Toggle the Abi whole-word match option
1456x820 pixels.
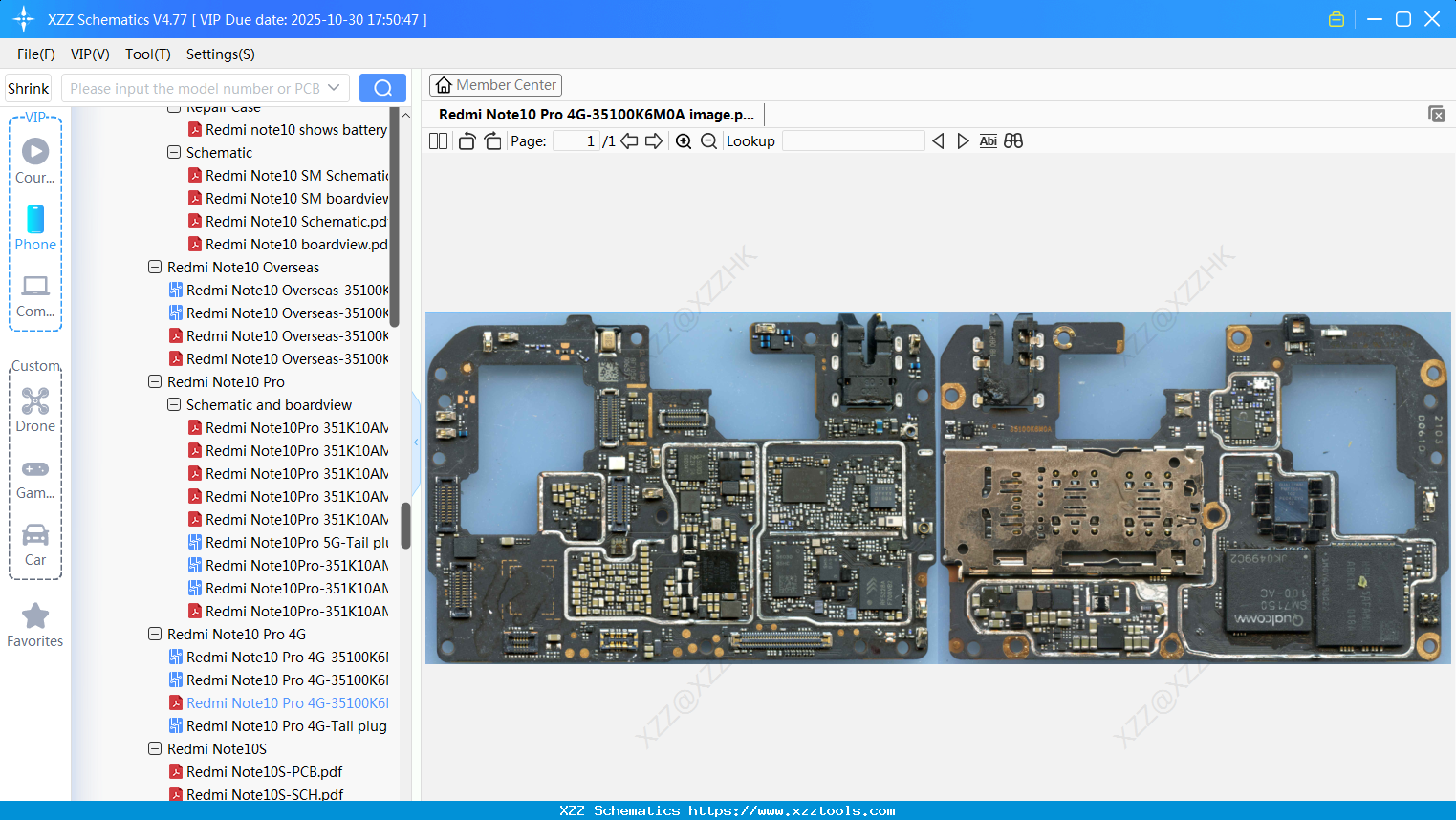click(988, 141)
